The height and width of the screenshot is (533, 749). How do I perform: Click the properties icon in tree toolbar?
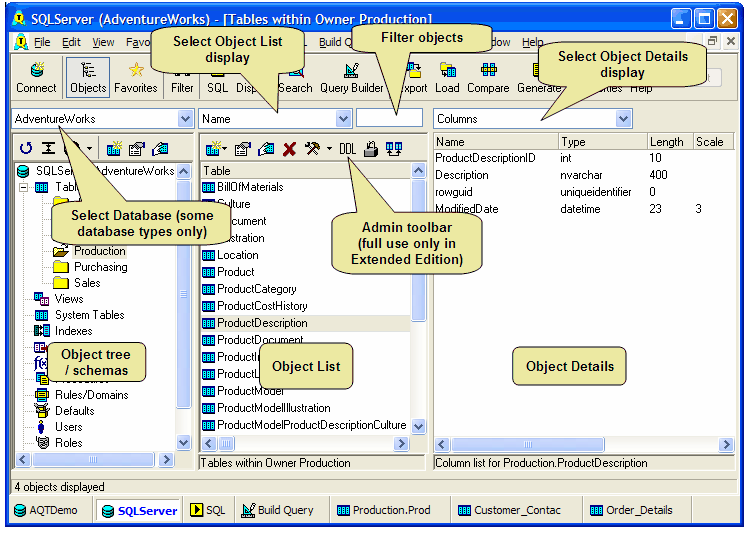tap(137, 149)
